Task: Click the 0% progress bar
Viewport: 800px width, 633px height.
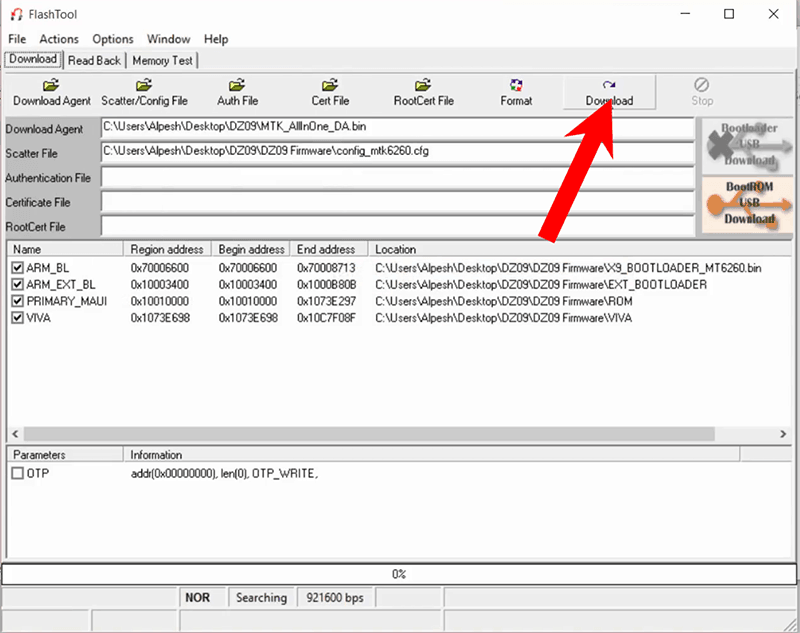Action: (399, 574)
